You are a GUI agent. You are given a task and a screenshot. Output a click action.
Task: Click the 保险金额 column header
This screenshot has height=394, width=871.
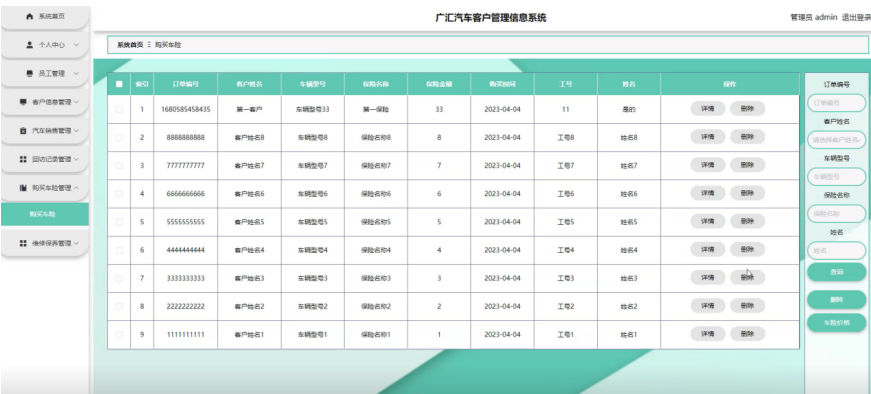tap(439, 84)
